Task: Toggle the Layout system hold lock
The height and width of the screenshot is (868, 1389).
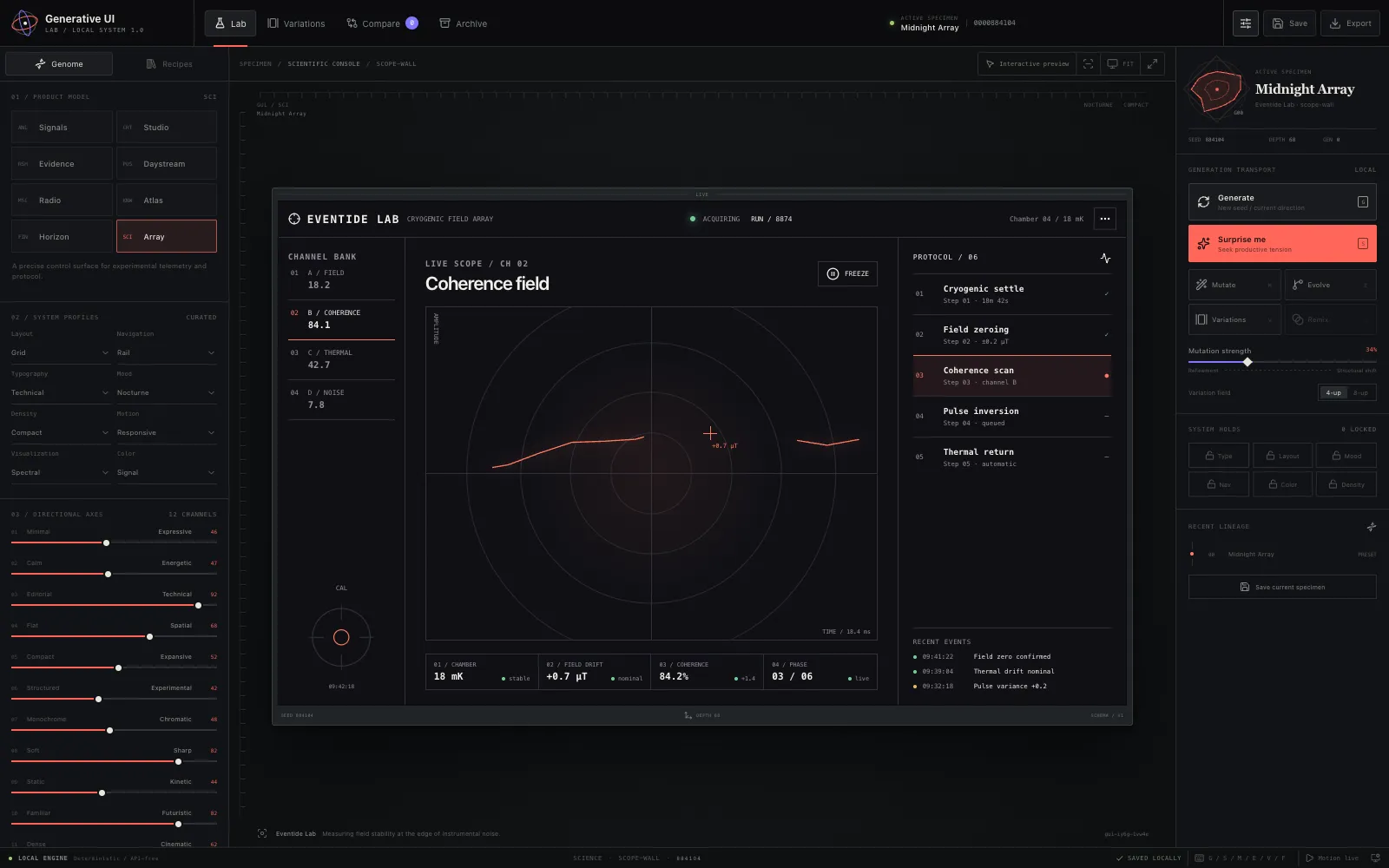Action: coord(1282,455)
